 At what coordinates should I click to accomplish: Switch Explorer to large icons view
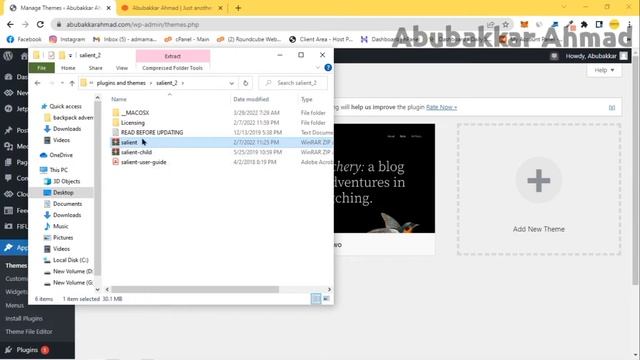pos(326,299)
